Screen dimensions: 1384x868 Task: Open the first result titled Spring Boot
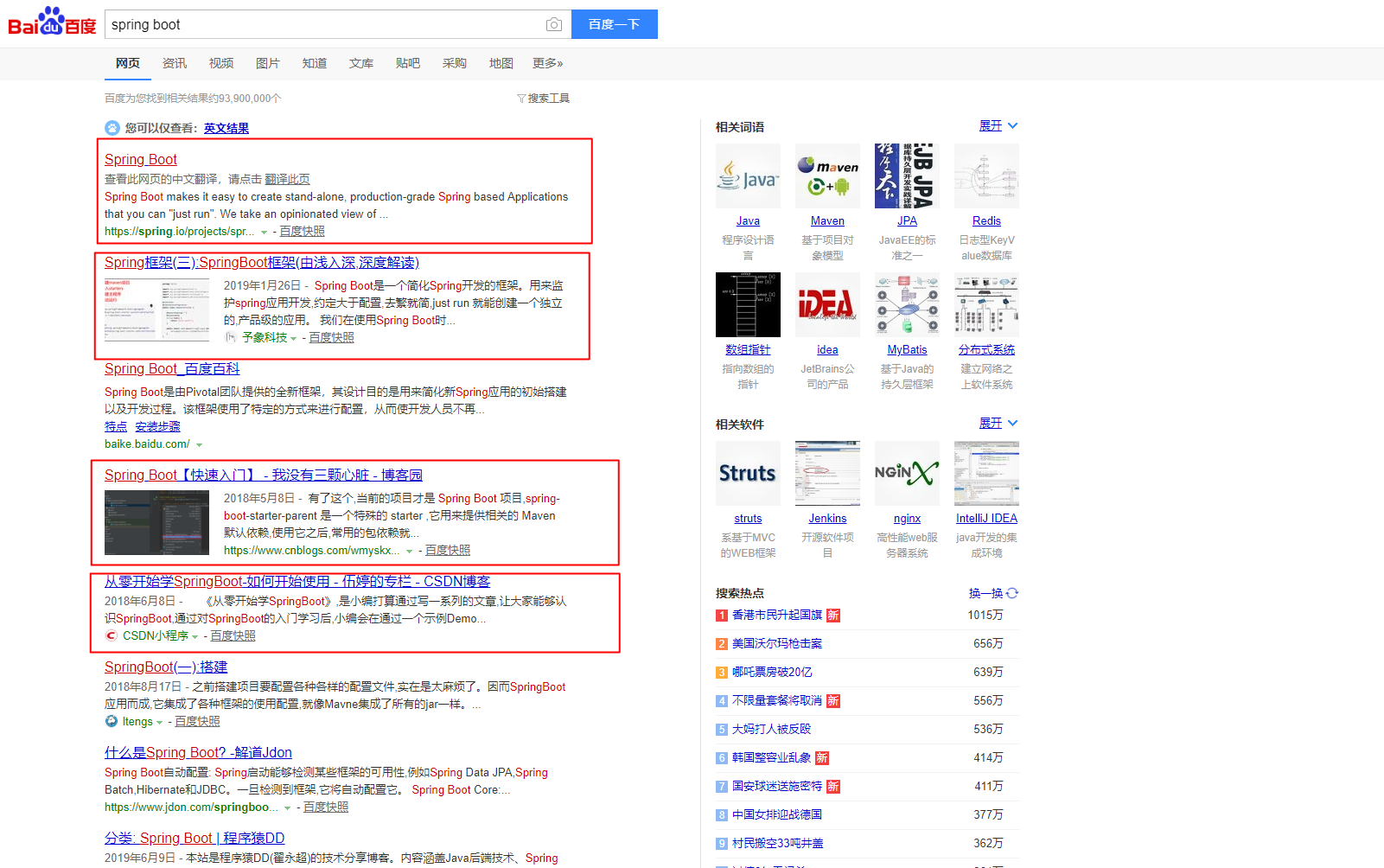click(141, 159)
